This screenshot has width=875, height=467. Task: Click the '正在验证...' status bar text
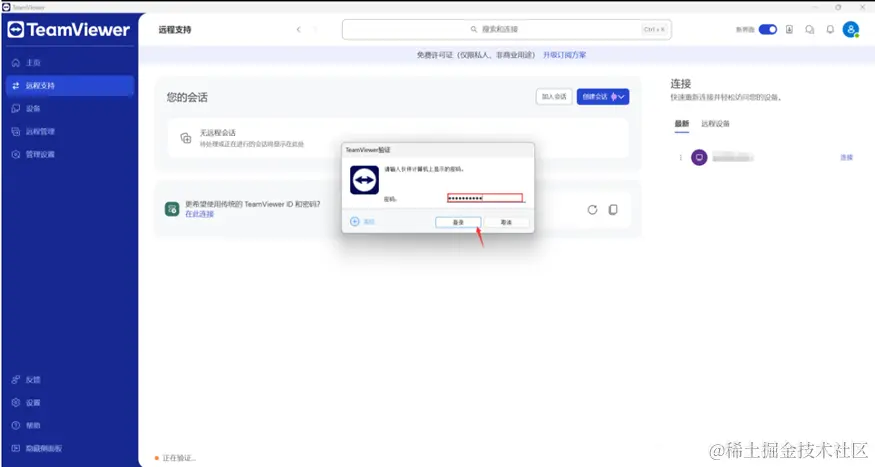coord(179,458)
